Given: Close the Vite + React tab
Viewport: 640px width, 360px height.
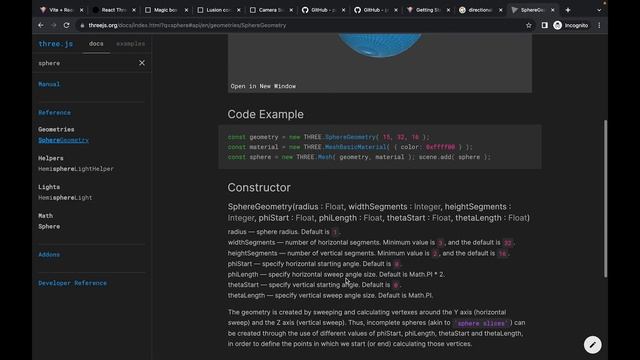Looking at the screenshot, I should 82,10.
